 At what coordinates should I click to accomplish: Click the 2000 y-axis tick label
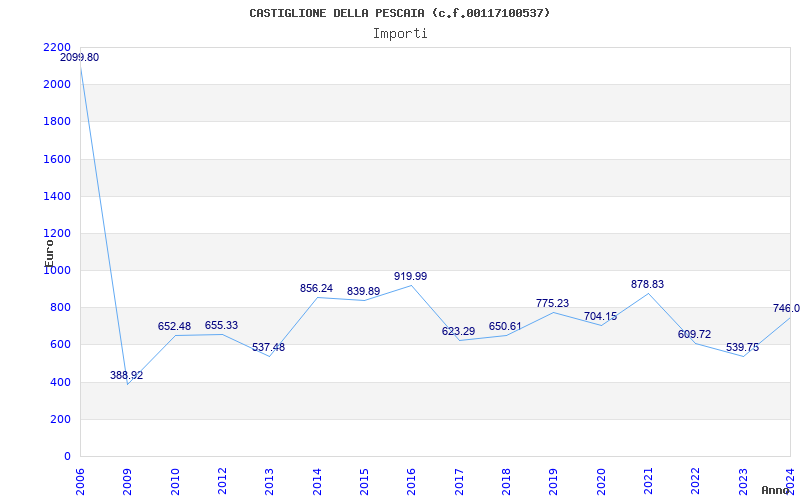(57, 85)
